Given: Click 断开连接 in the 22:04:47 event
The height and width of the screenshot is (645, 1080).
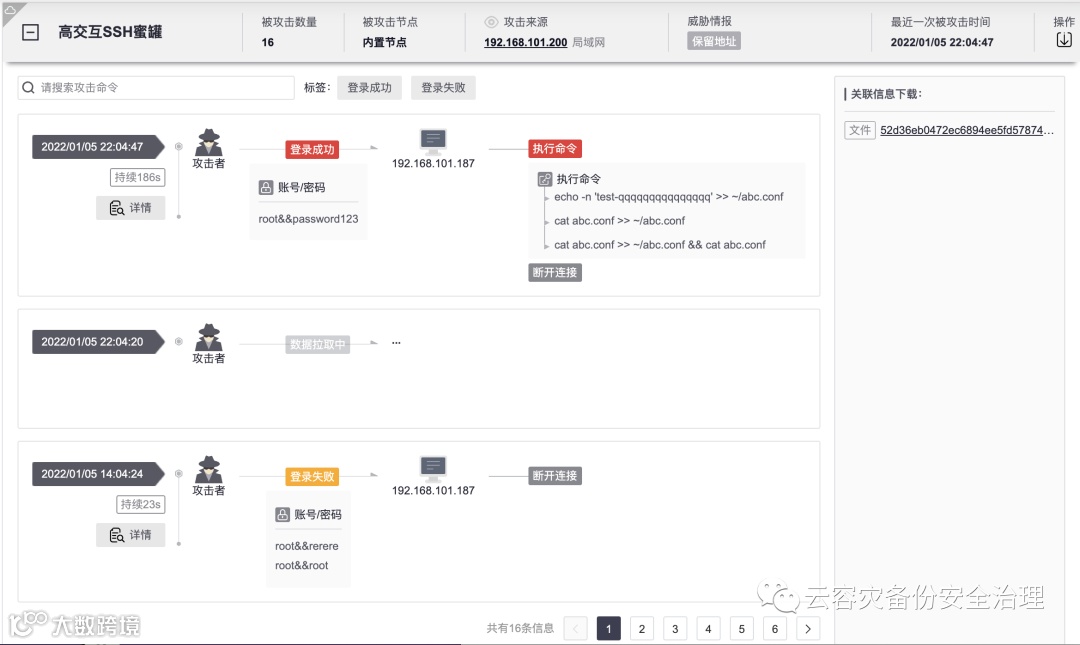Looking at the screenshot, I should pos(554,272).
